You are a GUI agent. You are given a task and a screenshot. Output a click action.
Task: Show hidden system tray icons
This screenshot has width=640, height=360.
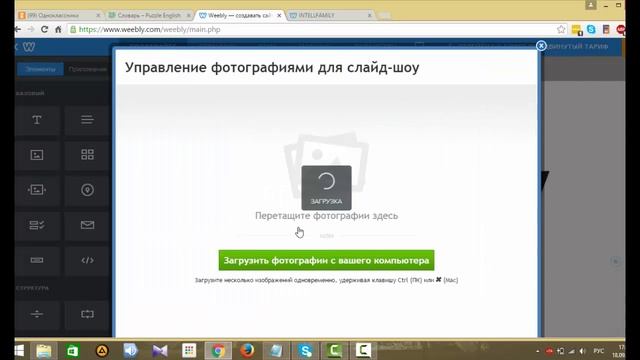pyautogui.click(x=538, y=351)
